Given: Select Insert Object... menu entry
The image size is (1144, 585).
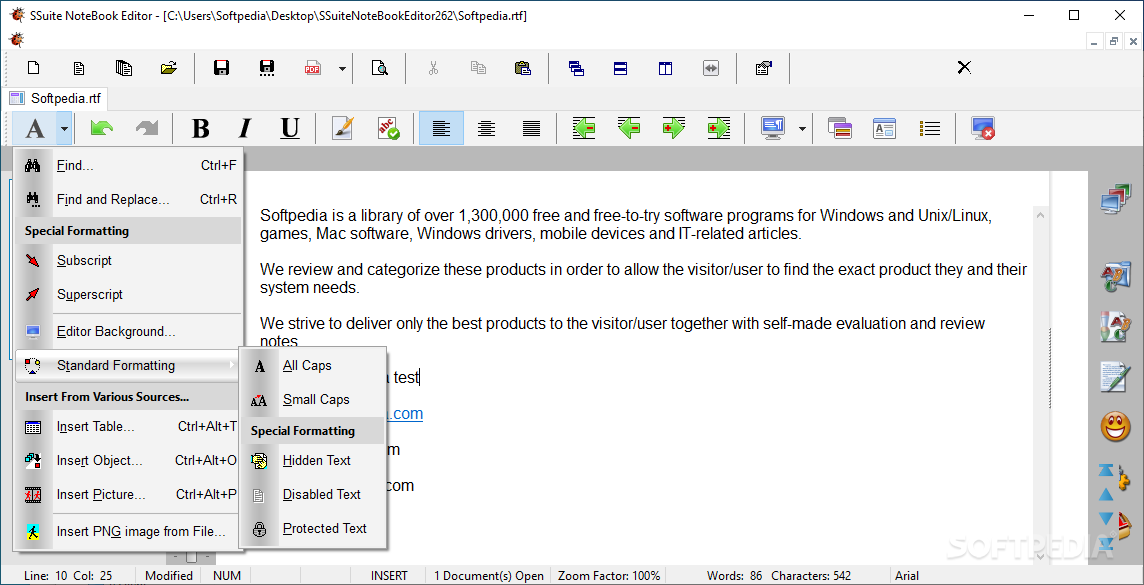Looking at the screenshot, I should point(128,460).
